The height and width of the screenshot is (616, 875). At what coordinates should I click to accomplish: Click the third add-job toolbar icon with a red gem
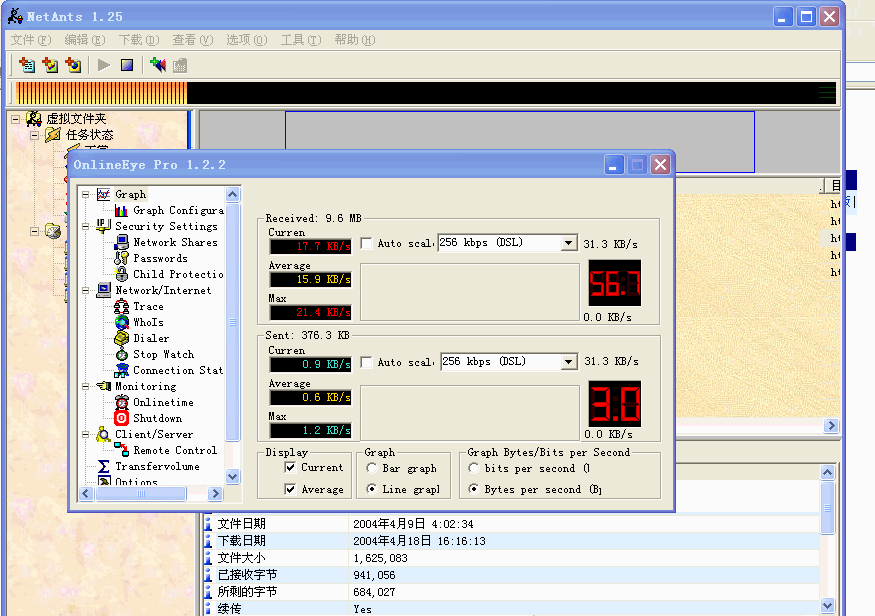pyautogui.click(x=73, y=65)
